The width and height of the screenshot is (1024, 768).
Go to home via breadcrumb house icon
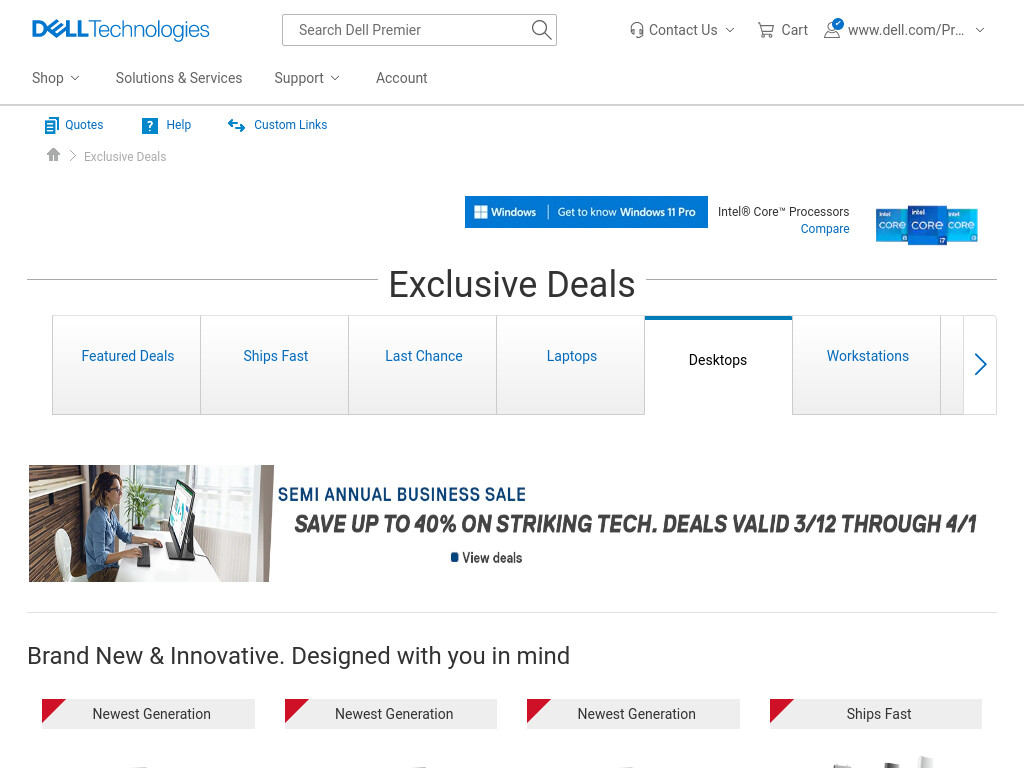(54, 155)
